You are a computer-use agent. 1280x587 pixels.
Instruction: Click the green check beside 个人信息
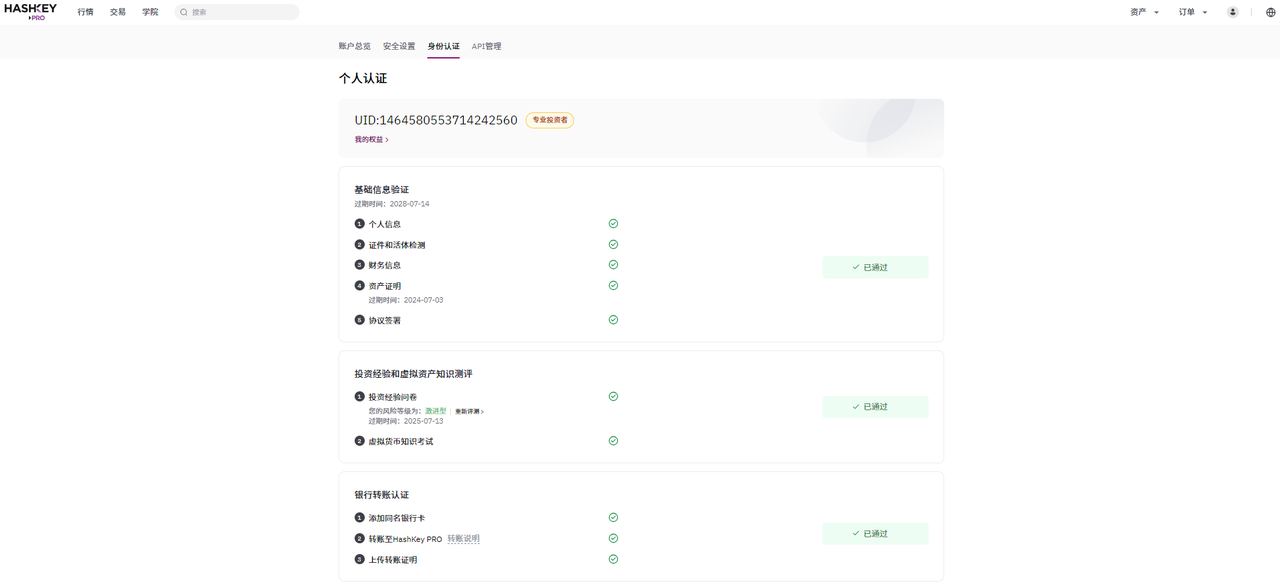[x=613, y=224]
